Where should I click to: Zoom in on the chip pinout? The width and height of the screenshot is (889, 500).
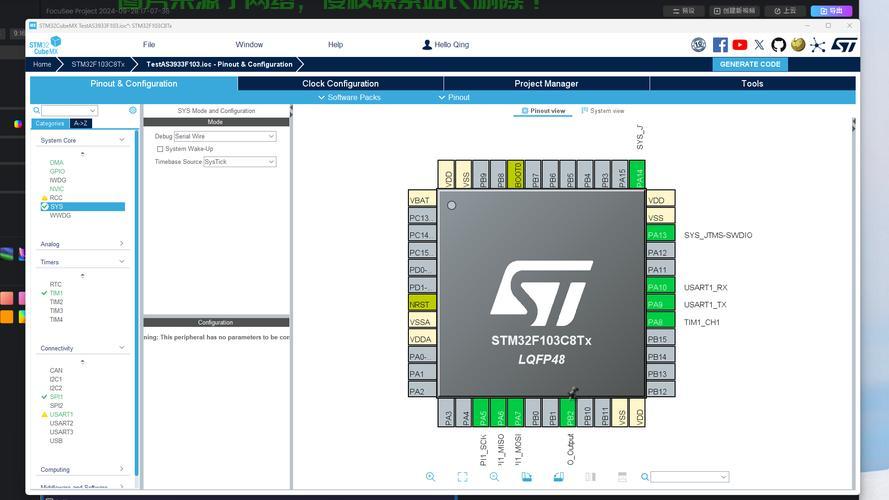point(430,478)
